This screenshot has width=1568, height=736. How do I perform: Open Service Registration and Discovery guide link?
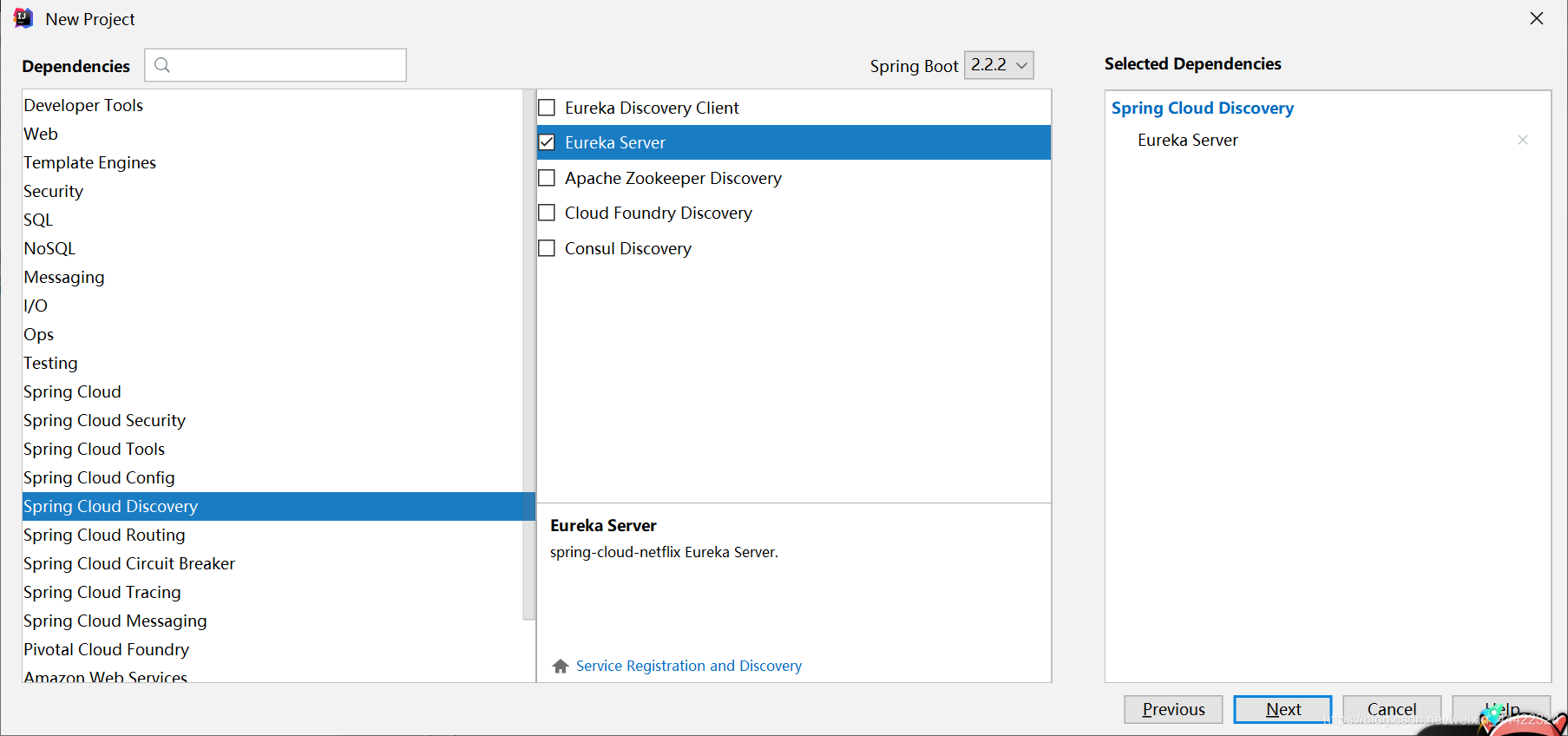coord(689,666)
